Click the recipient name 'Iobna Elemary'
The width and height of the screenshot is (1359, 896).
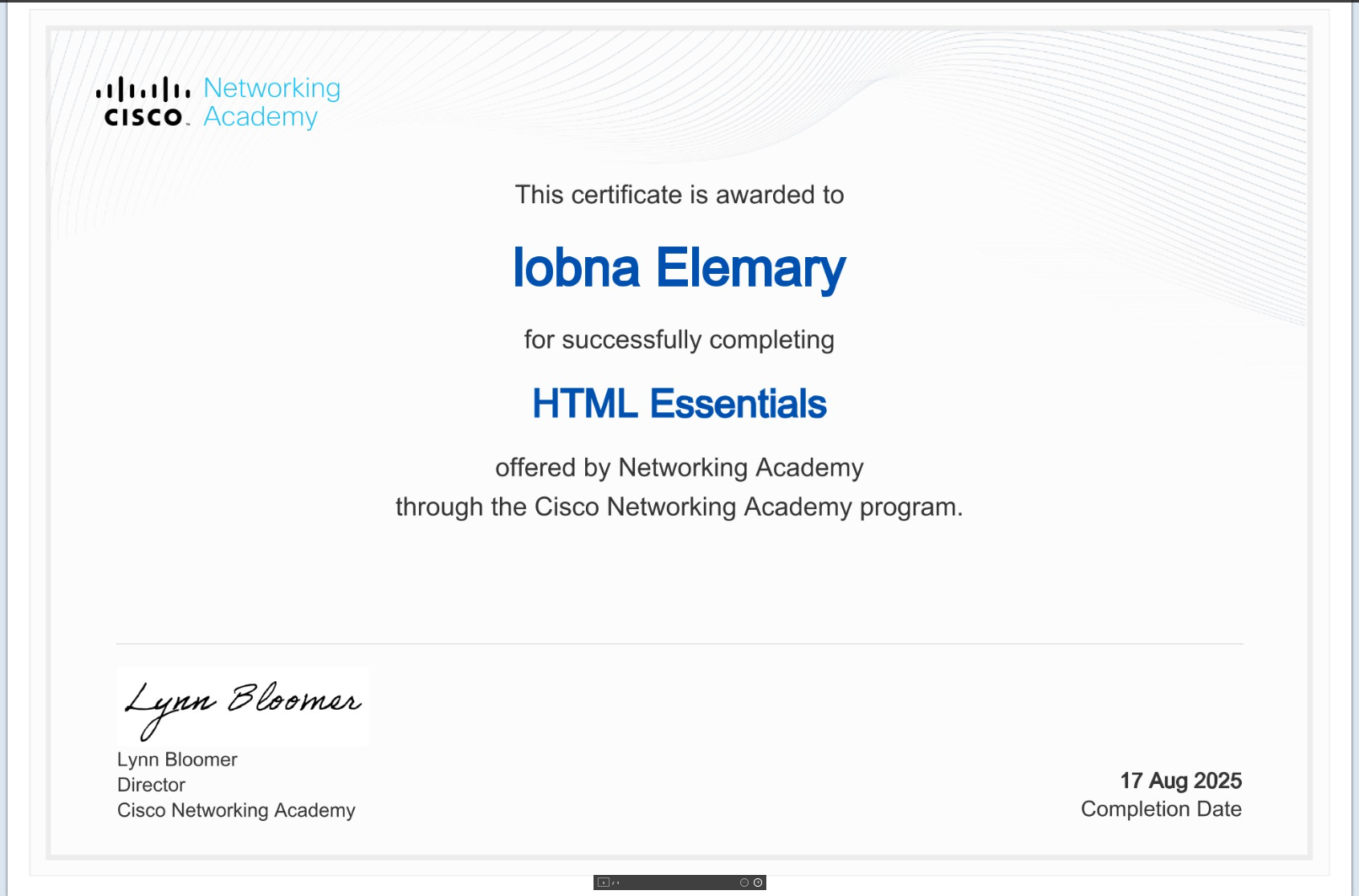pos(679,268)
